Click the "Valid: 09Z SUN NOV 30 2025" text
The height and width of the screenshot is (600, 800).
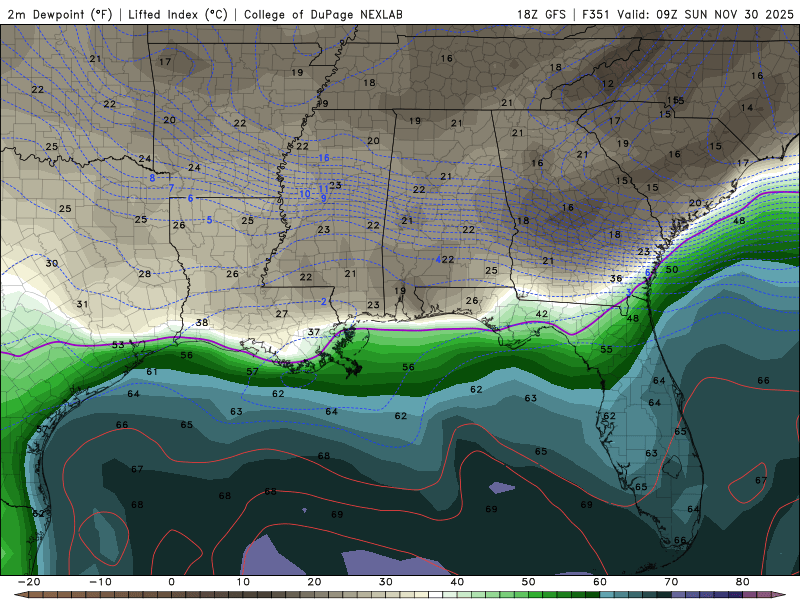pyautogui.click(x=705, y=14)
